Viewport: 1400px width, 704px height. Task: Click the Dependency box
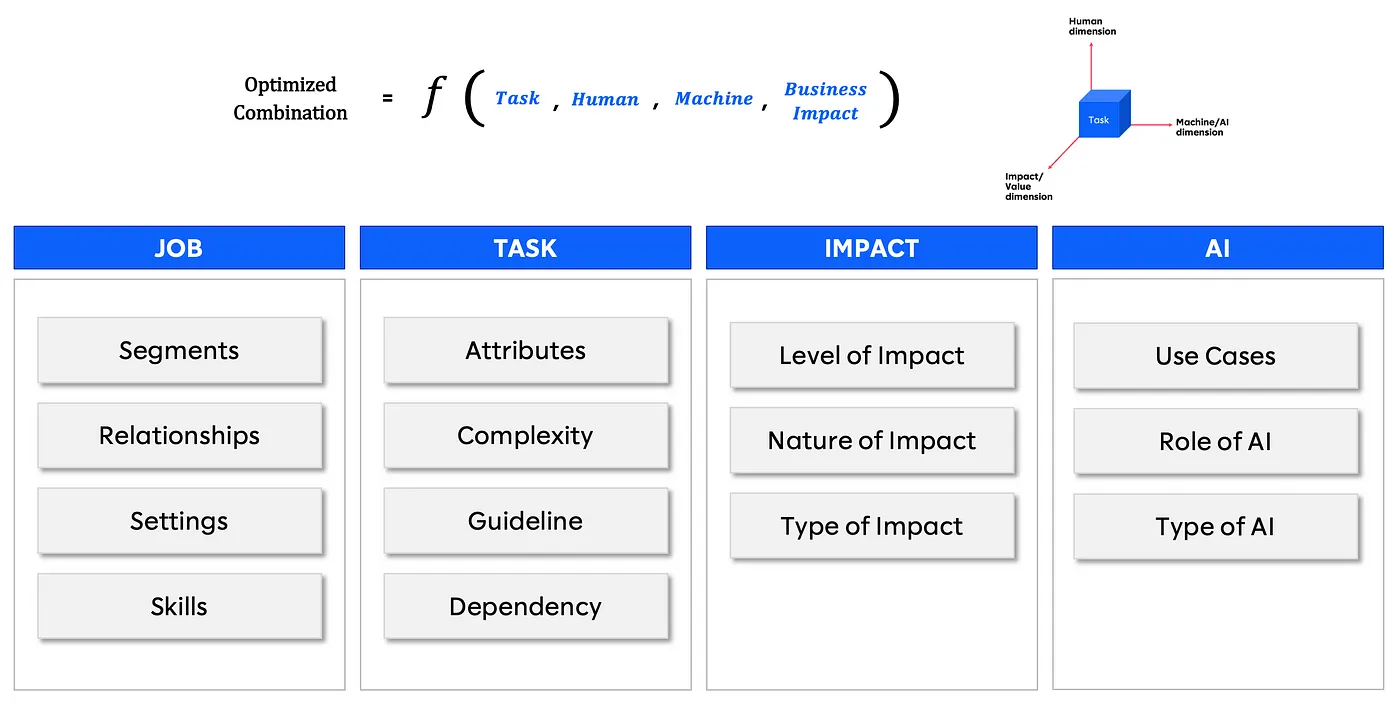coord(526,607)
